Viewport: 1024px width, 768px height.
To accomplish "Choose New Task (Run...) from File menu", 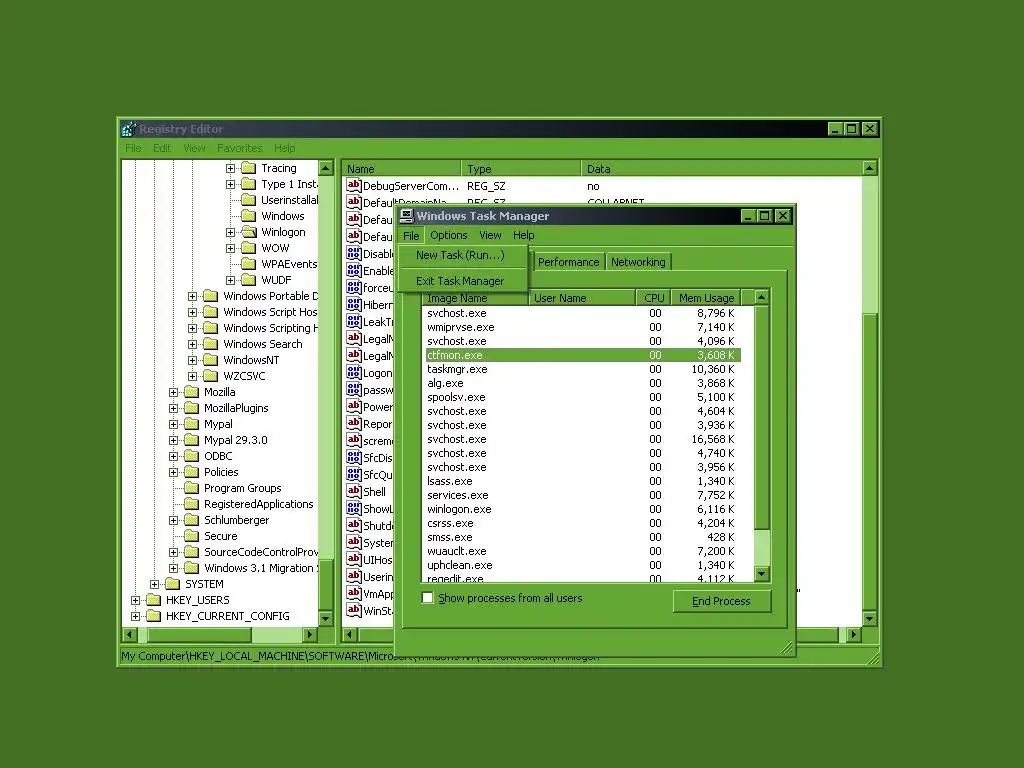I will [460, 255].
